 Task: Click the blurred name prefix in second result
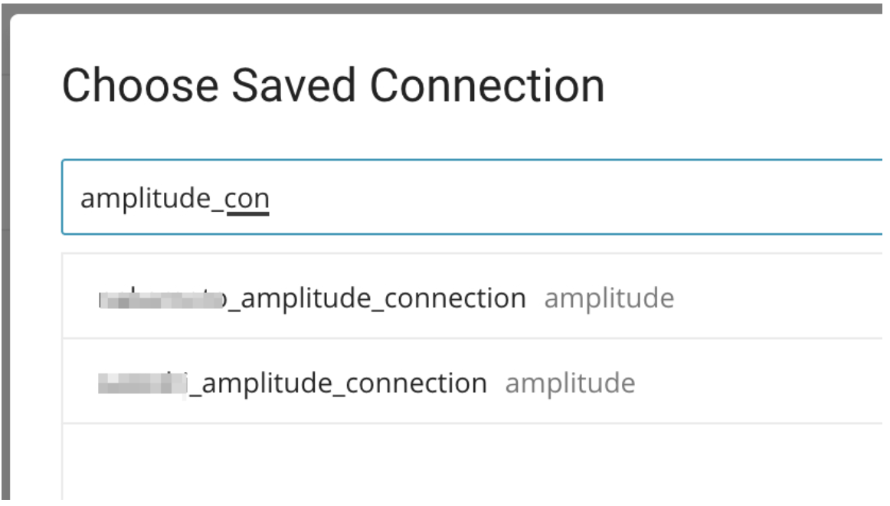point(143,383)
